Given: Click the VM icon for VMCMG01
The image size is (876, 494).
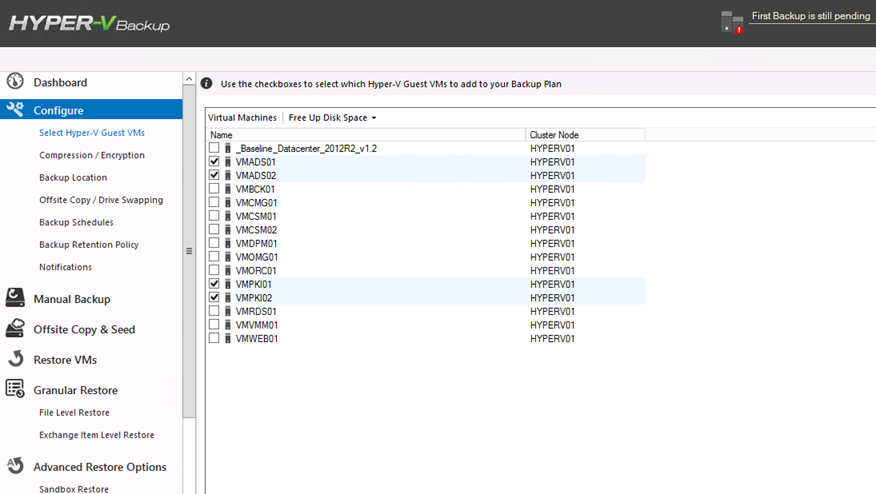Looking at the screenshot, I should click(x=228, y=202).
